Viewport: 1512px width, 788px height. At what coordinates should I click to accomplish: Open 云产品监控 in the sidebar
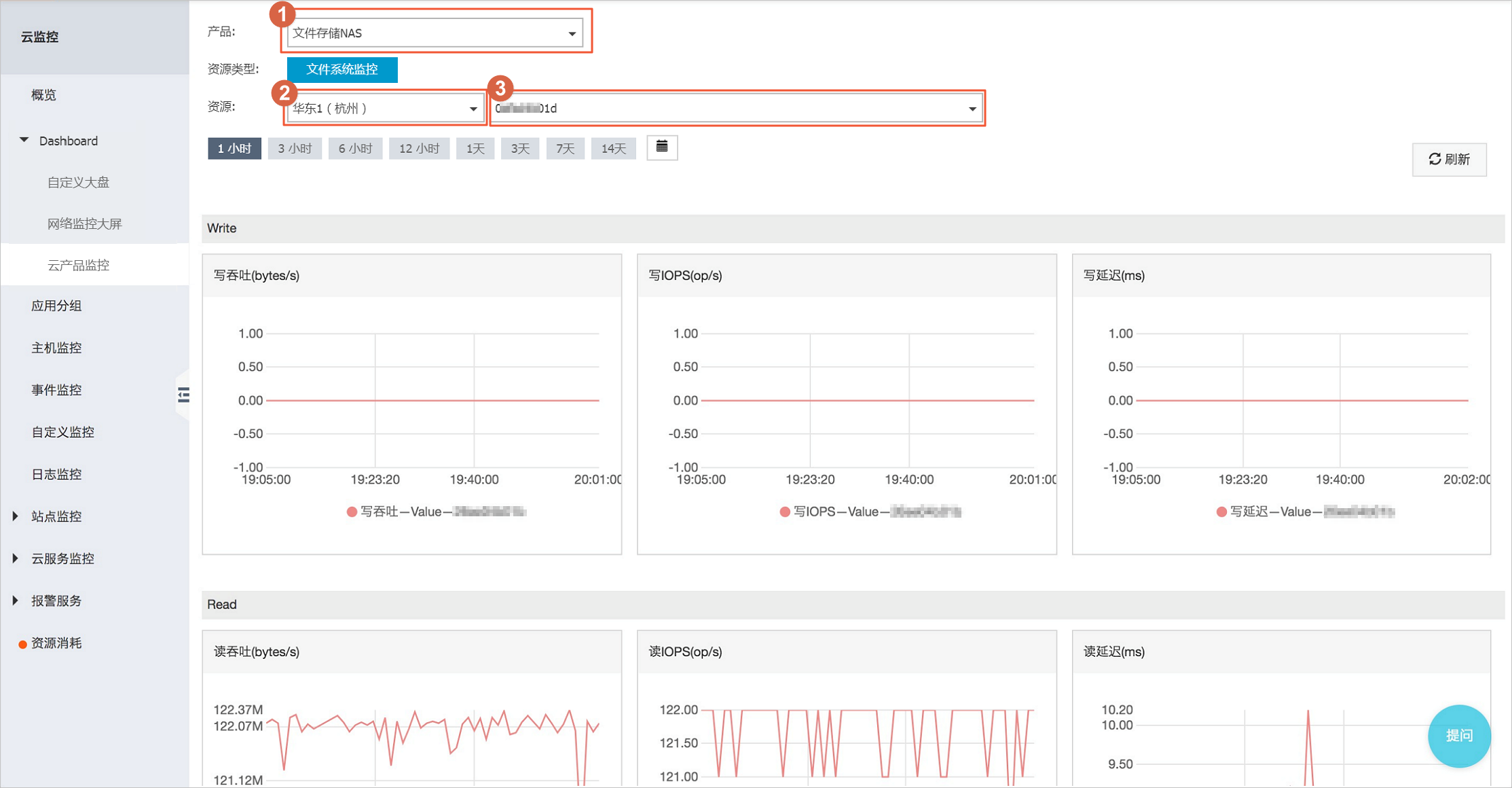pyautogui.click(x=78, y=265)
